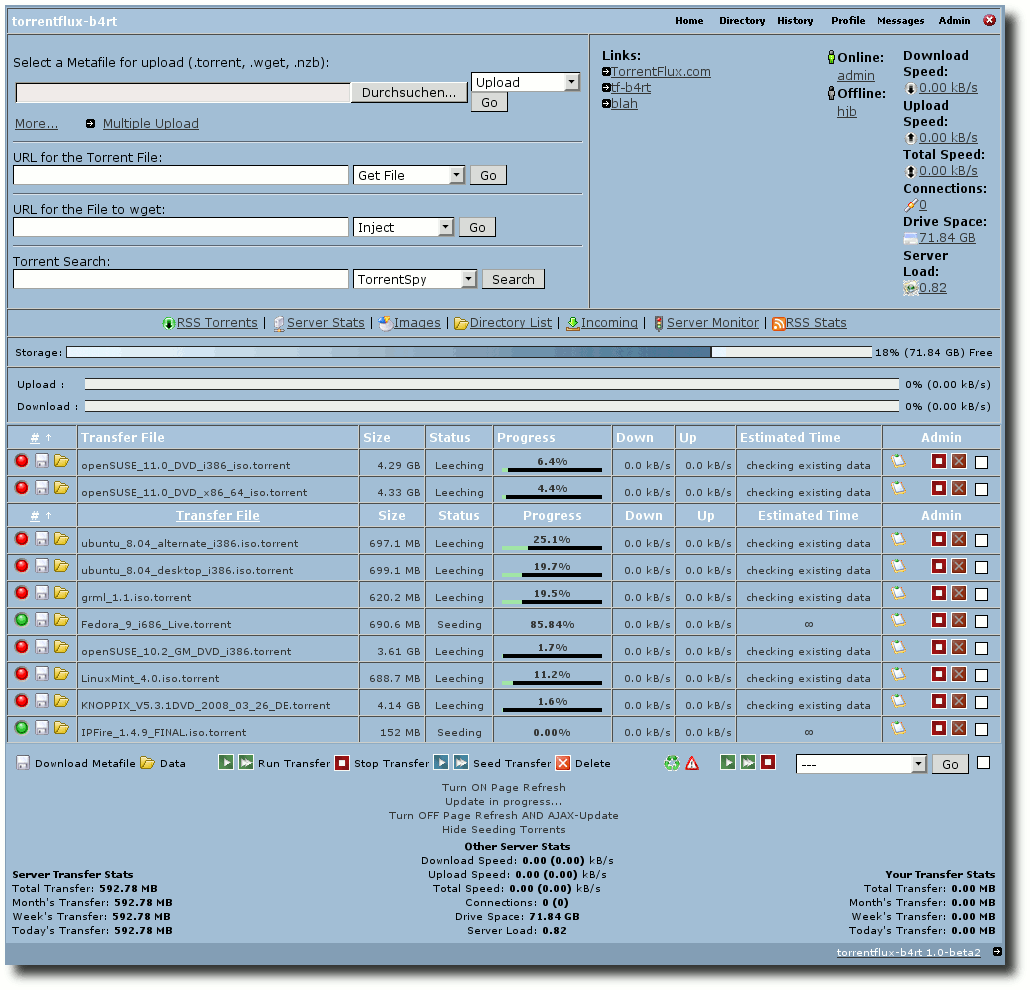Focus the URL for the File to wget field

click(181, 227)
